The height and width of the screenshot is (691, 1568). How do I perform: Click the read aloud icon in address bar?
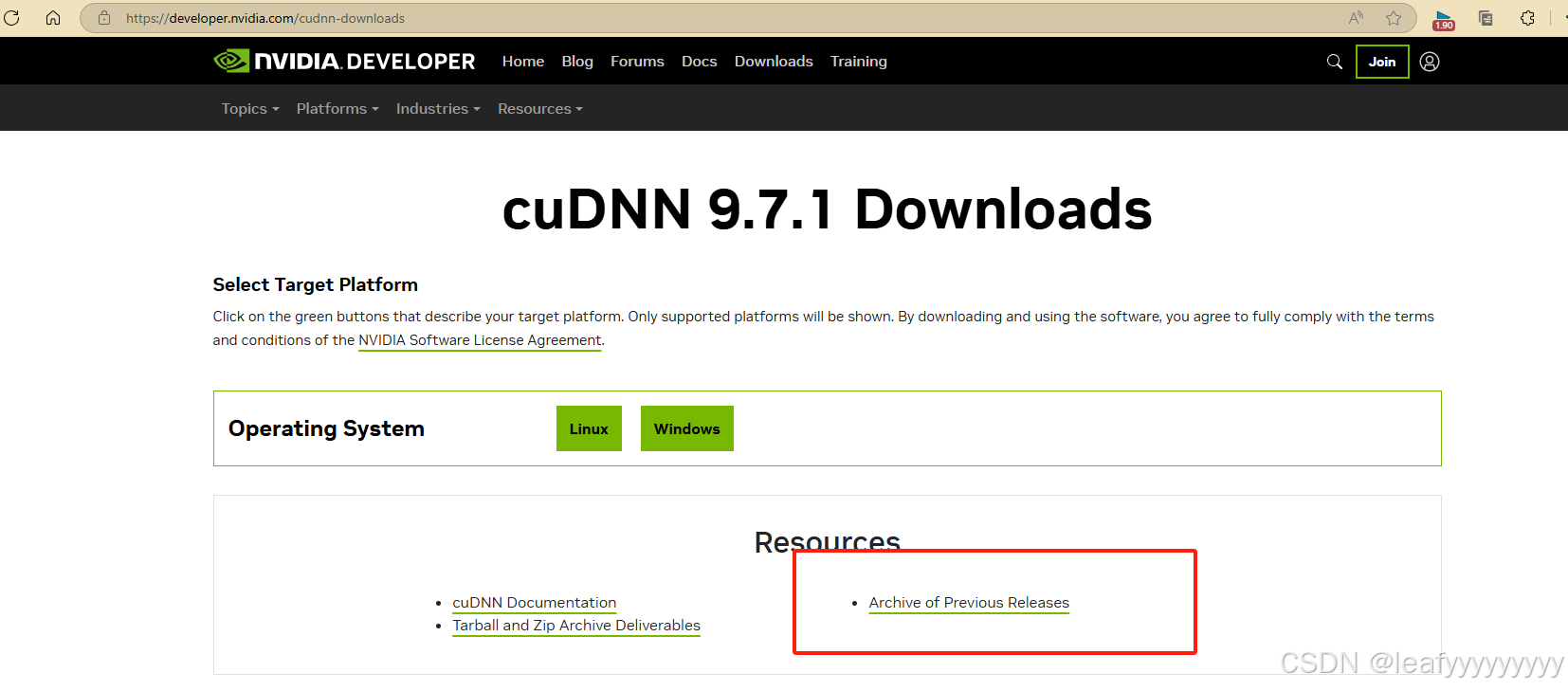tap(1356, 18)
